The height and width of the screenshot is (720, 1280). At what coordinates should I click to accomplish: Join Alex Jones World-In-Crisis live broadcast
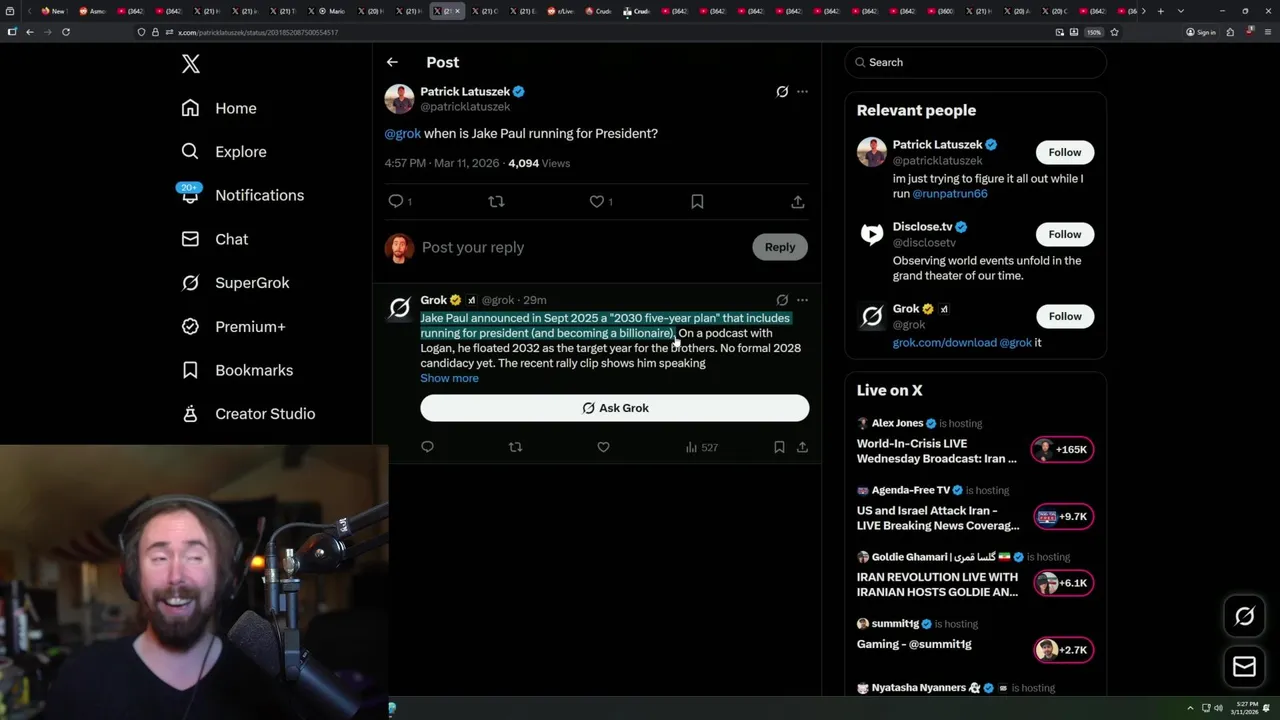pyautogui.click(x=937, y=451)
